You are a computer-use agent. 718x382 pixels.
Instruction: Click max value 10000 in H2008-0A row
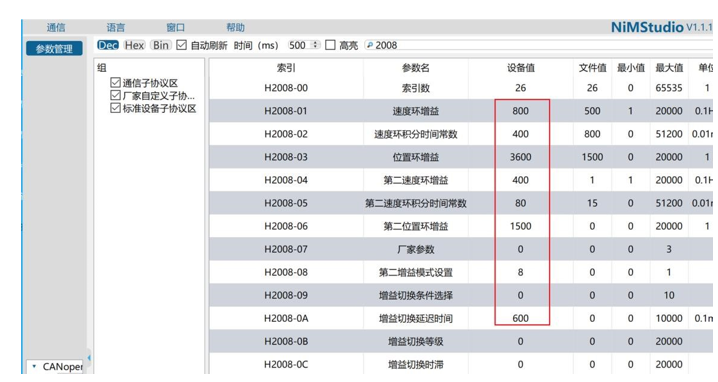(669, 318)
